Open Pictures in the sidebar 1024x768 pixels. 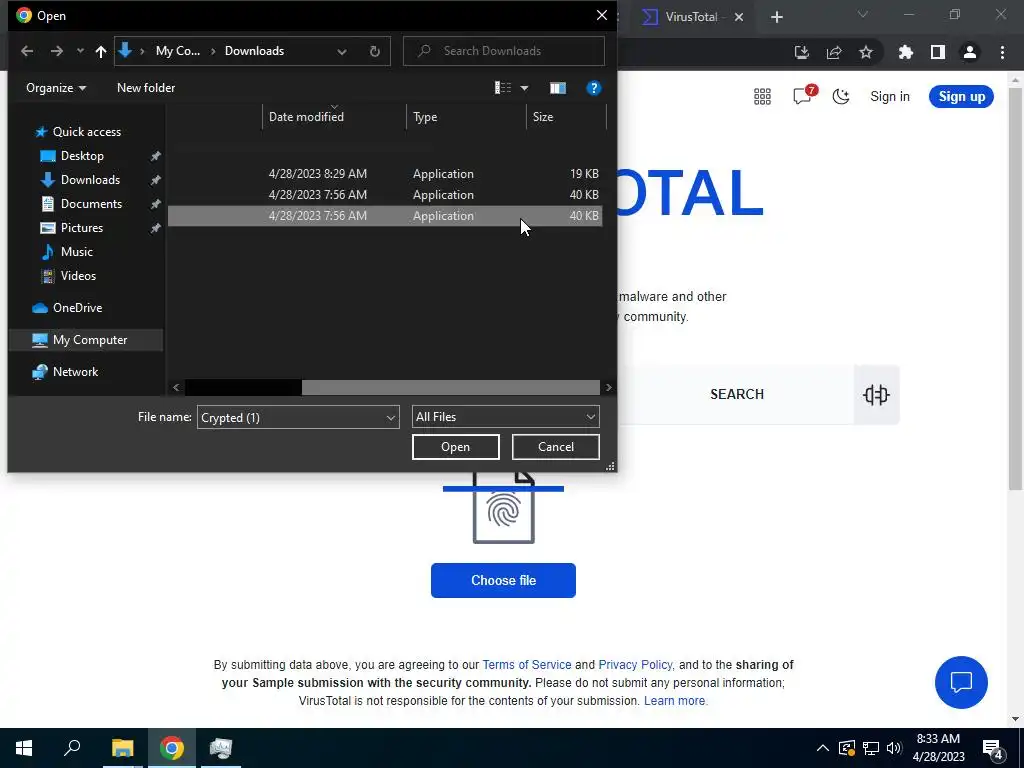click(82, 228)
